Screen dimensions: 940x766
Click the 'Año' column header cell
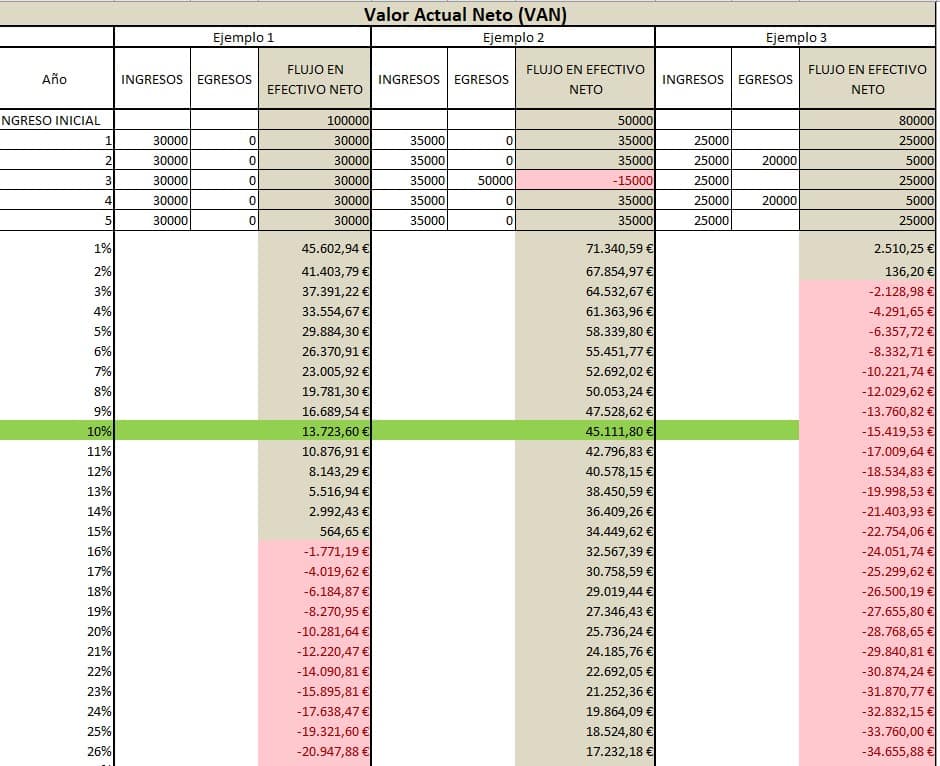[56, 79]
